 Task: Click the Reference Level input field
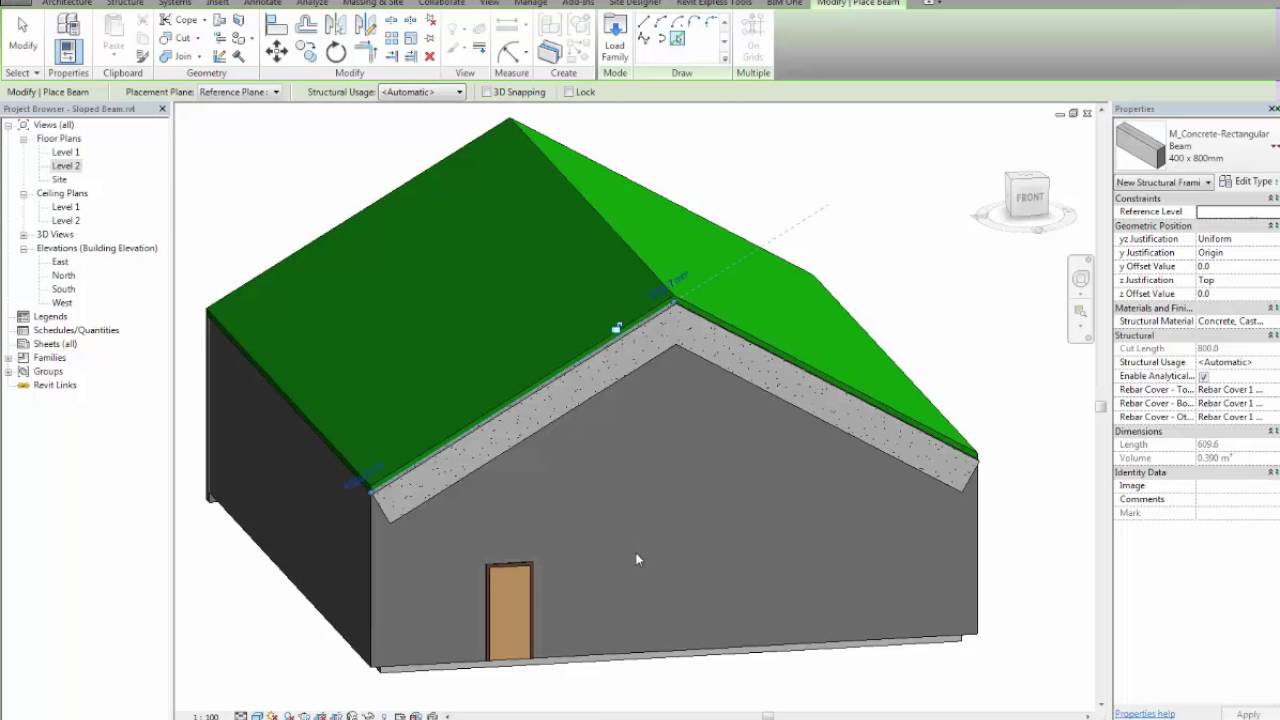tap(1238, 212)
